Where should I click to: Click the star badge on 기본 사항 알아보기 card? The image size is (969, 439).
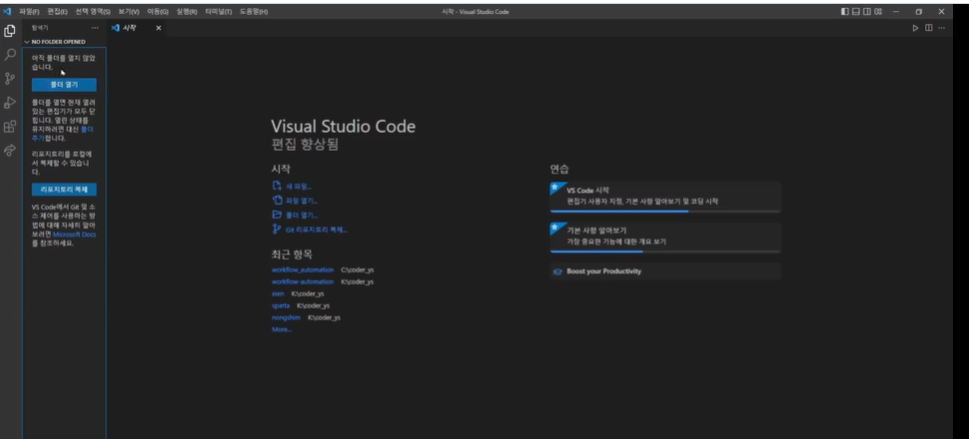(x=554, y=227)
